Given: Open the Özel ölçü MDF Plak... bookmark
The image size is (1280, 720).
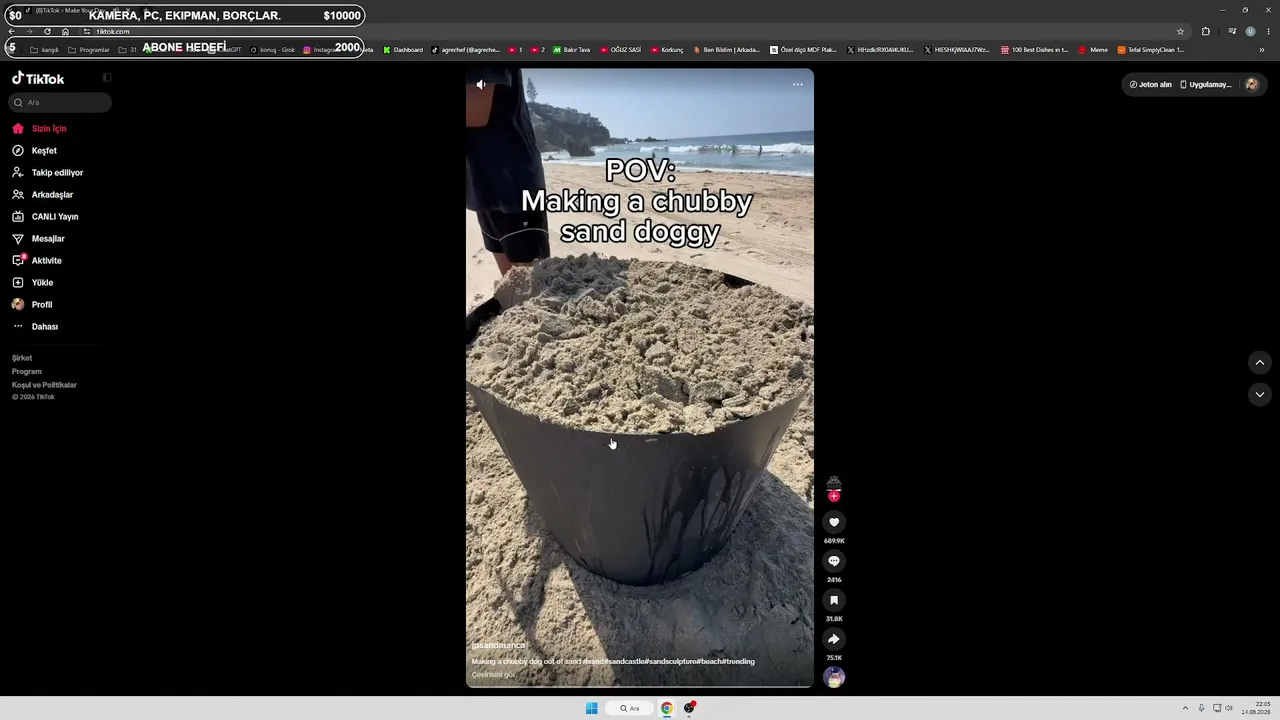Looking at the screenshot, I should pyautogui.click(x=803, y=50).
